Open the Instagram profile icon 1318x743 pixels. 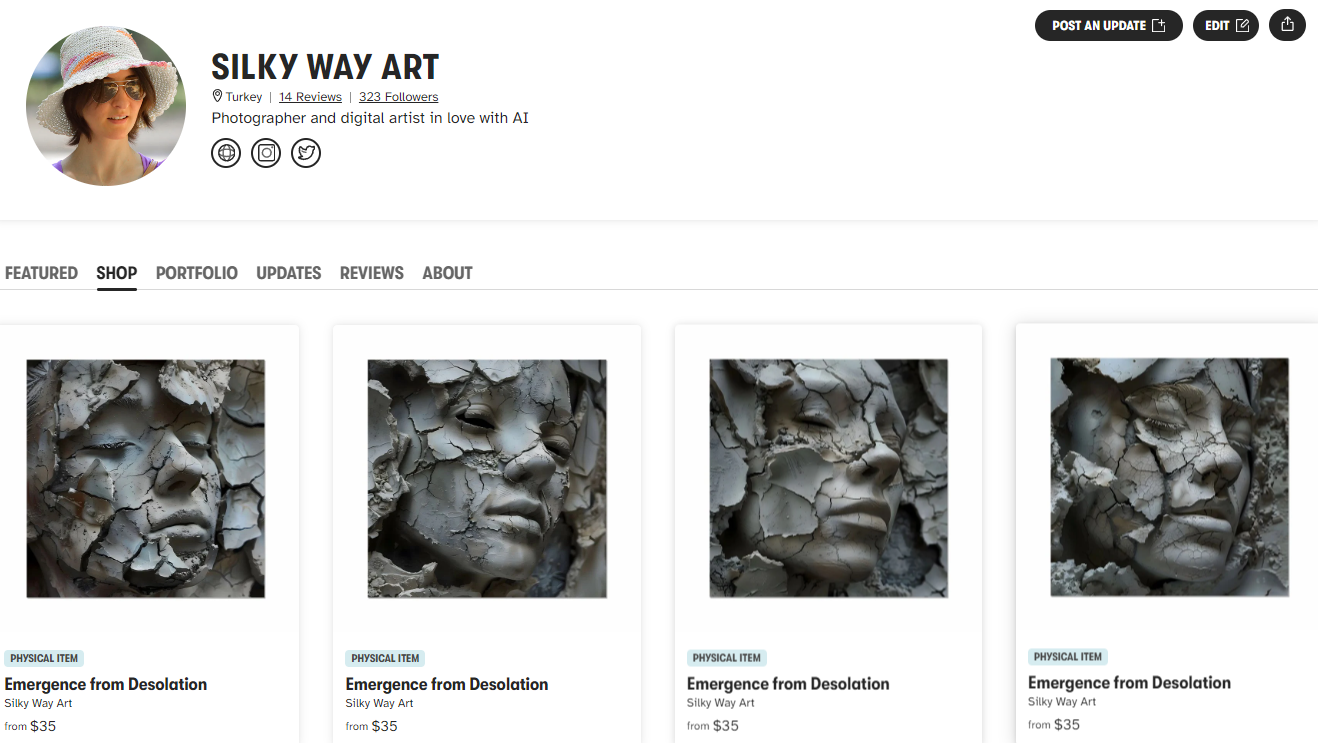point(266,153)
